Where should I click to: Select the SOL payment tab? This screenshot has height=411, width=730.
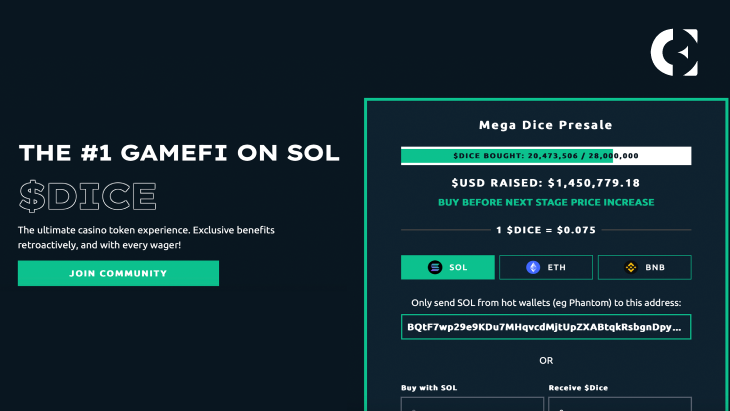coord(448,267)
